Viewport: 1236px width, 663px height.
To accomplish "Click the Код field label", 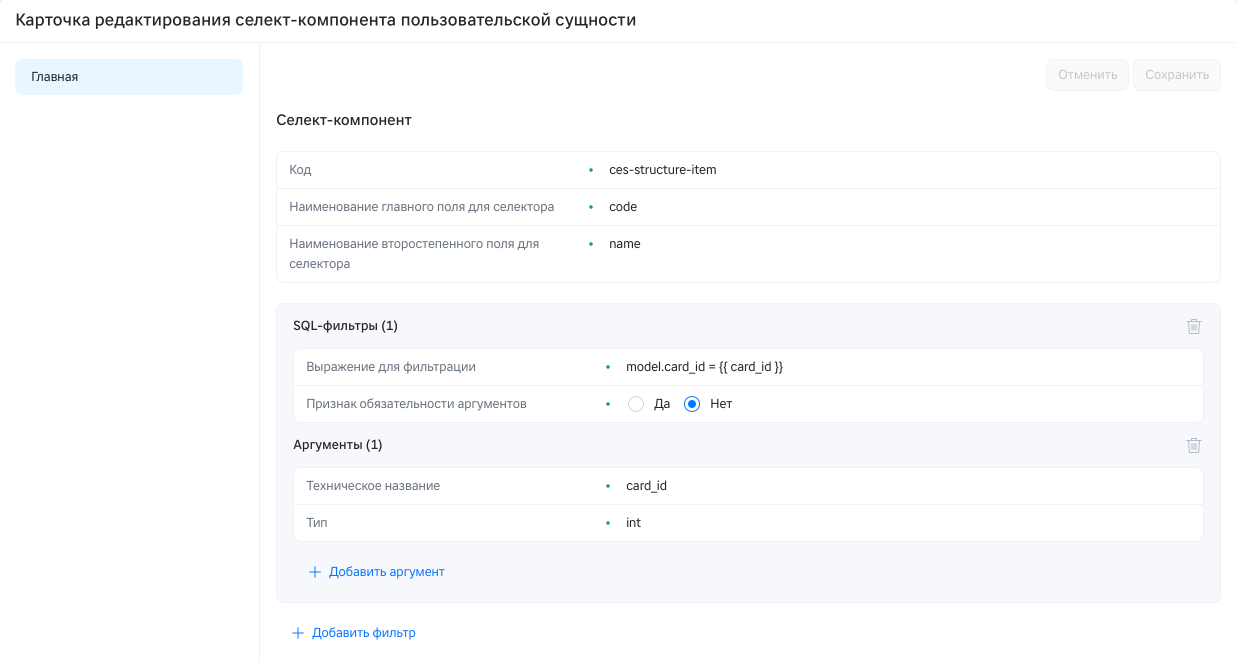I will (x=300, y=170).
